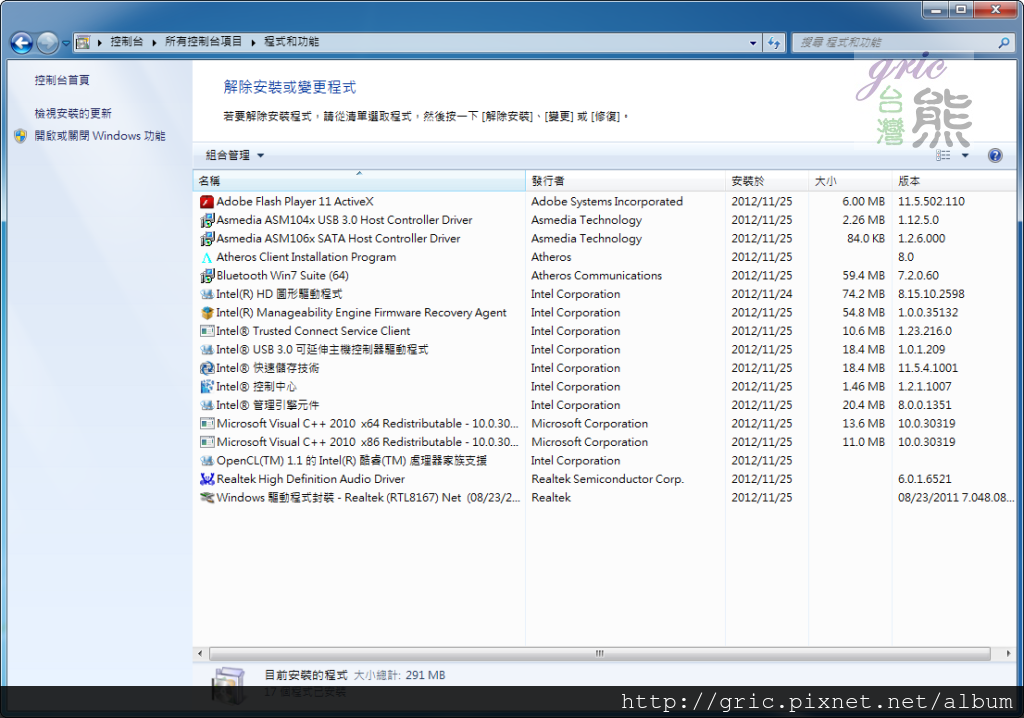This screenshot has height=718, width=1024.
Task: Click the shield icon beside Windows 功能
Action: (21, 136)
